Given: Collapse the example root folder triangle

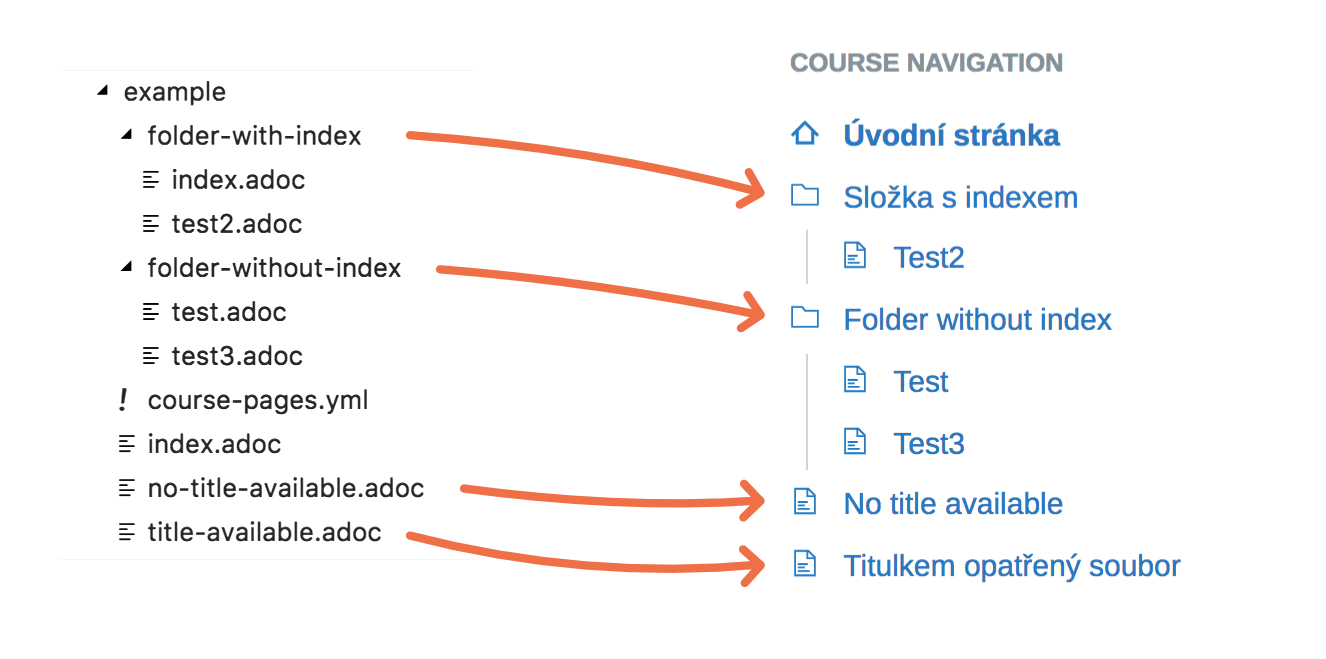Looking at the screenshot, I should tap(102, 91).
